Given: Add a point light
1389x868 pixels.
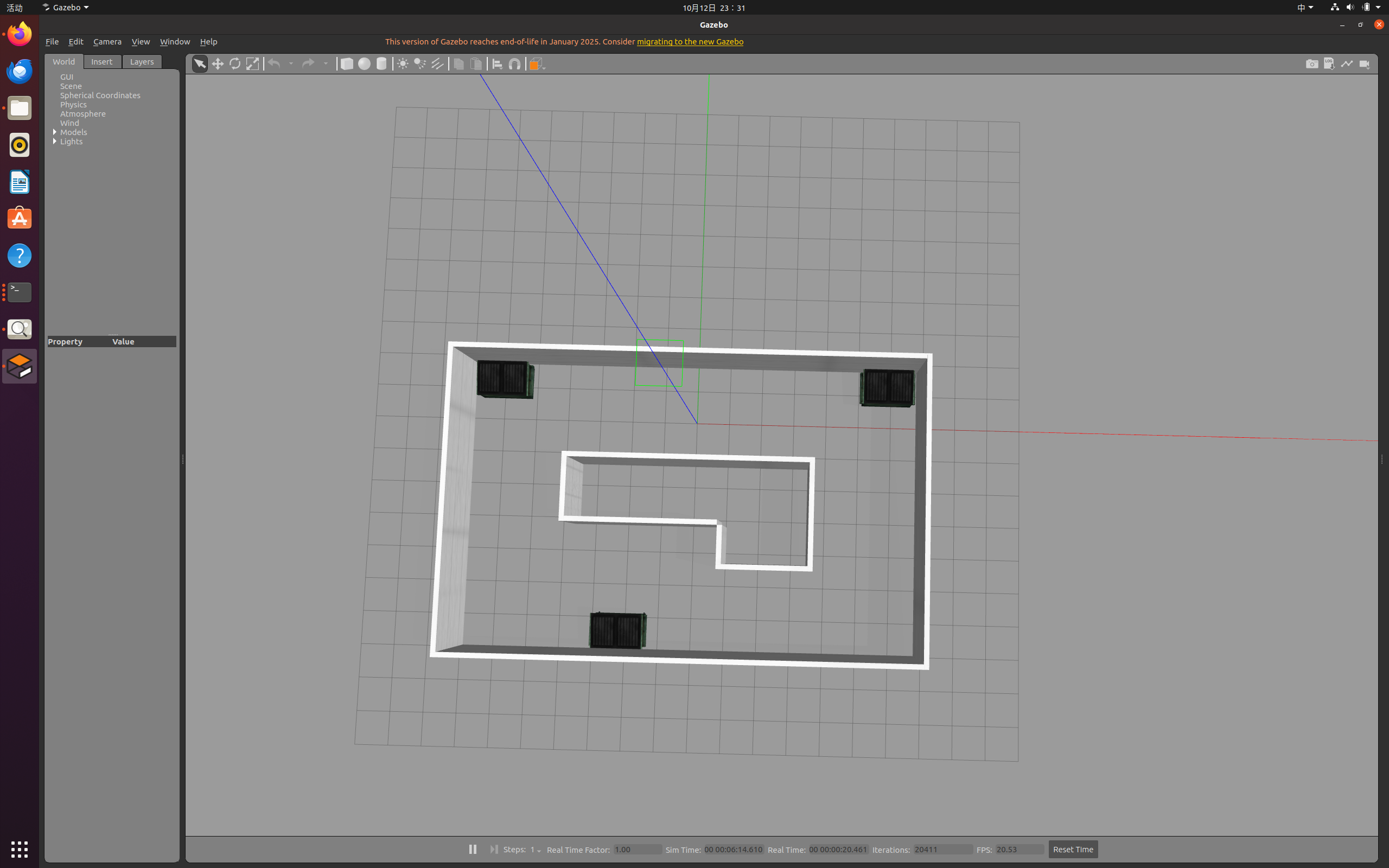Looking at the screenshot, I should 403,63.
